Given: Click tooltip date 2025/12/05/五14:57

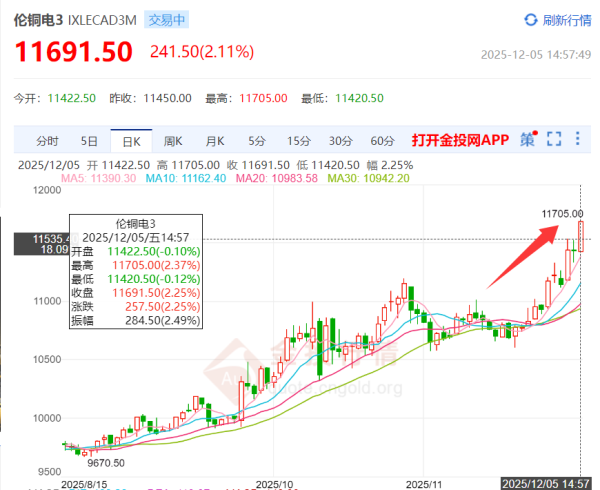Looking at the screenshot, I should pos(136,238).
